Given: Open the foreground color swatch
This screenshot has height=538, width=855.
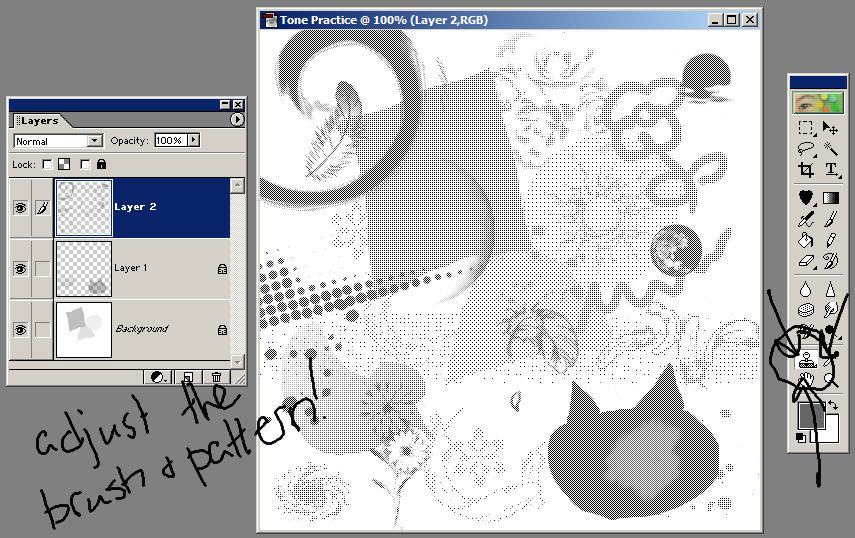Looking at the screenshot, I should click(x=811, y=415).
